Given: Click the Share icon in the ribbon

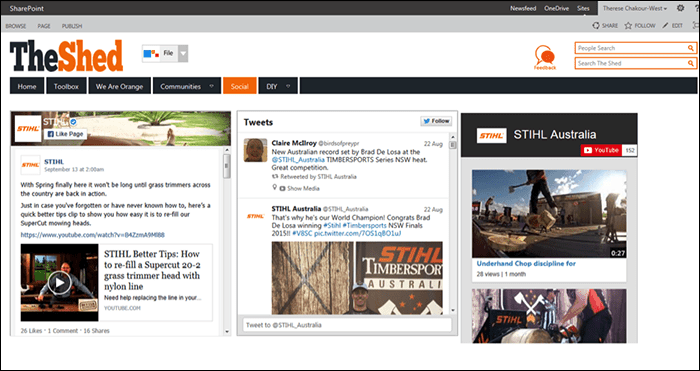Looking at the screenshot, I should pyautogui.click(x=596, y=26).
